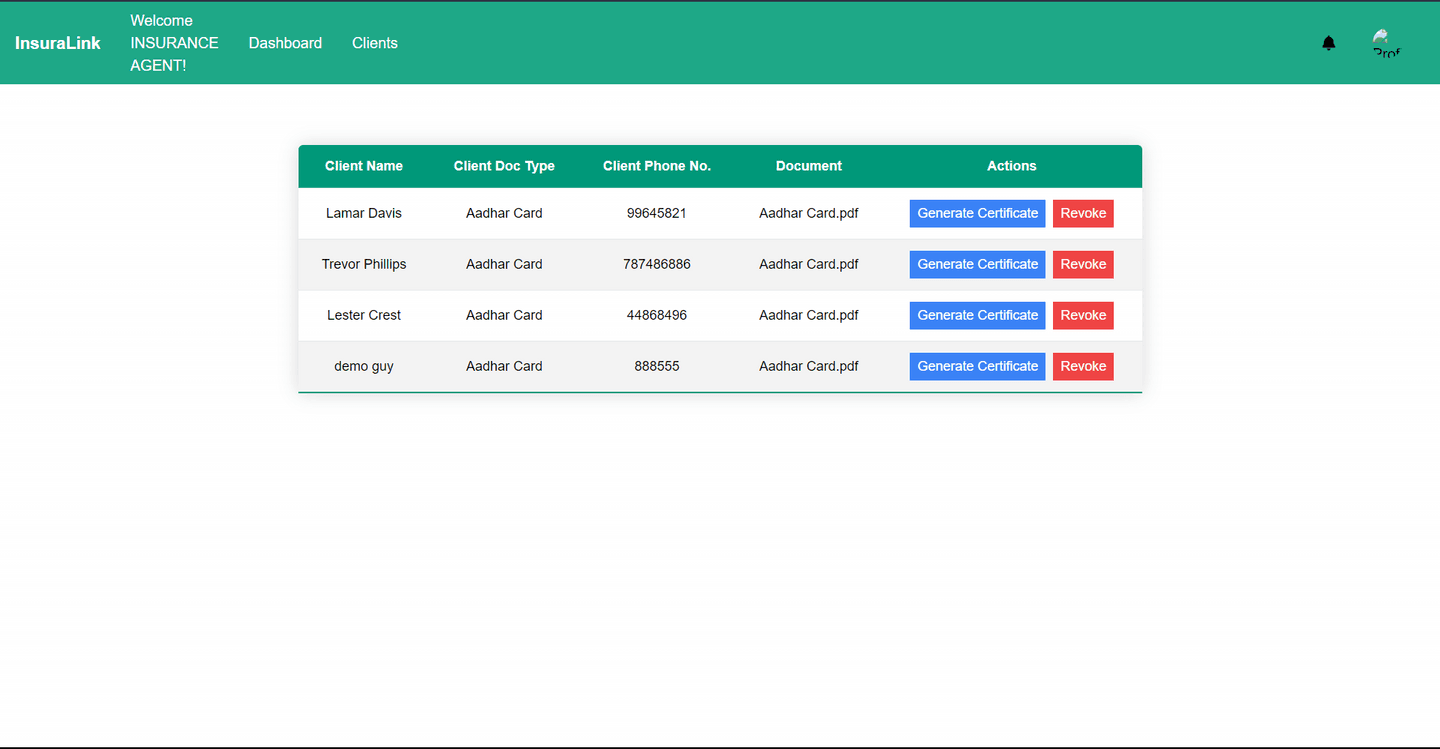Revoke access for Lester Crest
Viewport: 1440px width, 749px height.
pyautogui.click(x=1083, y=315)
